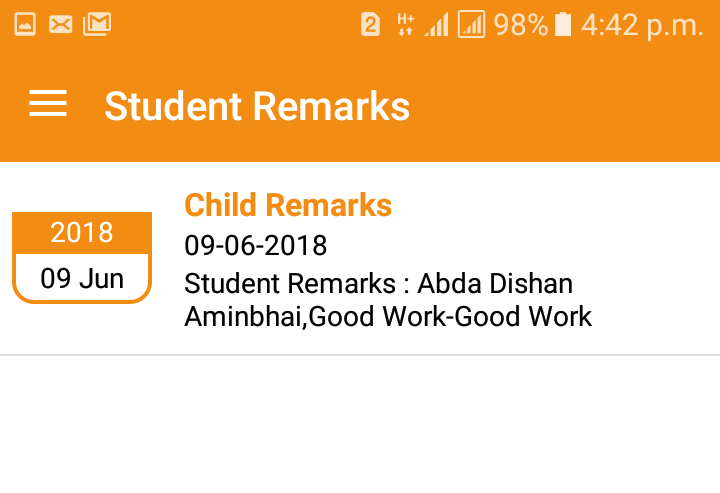Open the hamburger navigation menu
The image size is (720, 493).
(x=48, y=105)
